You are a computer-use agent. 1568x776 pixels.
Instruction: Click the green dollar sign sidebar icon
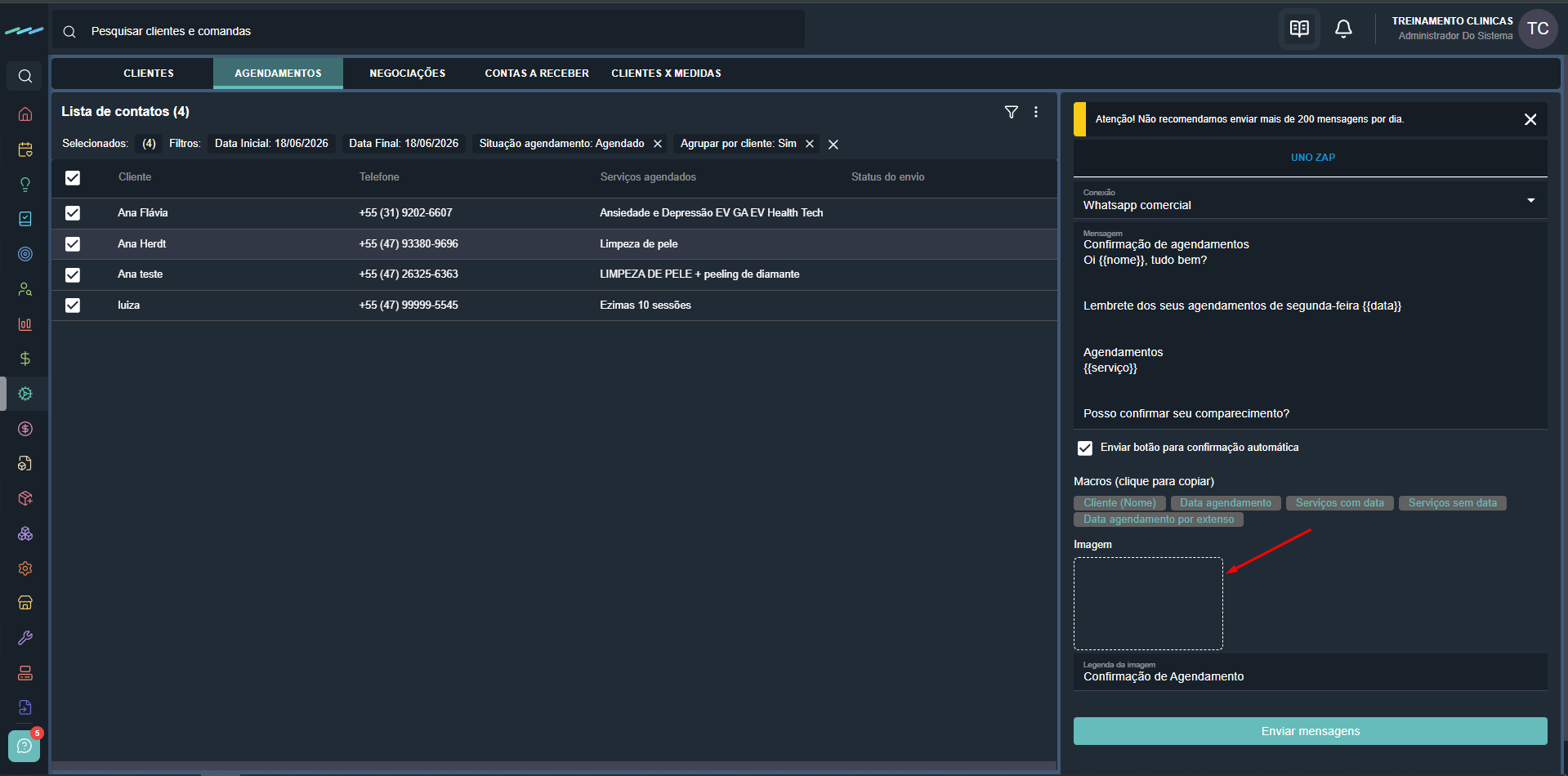25,359
